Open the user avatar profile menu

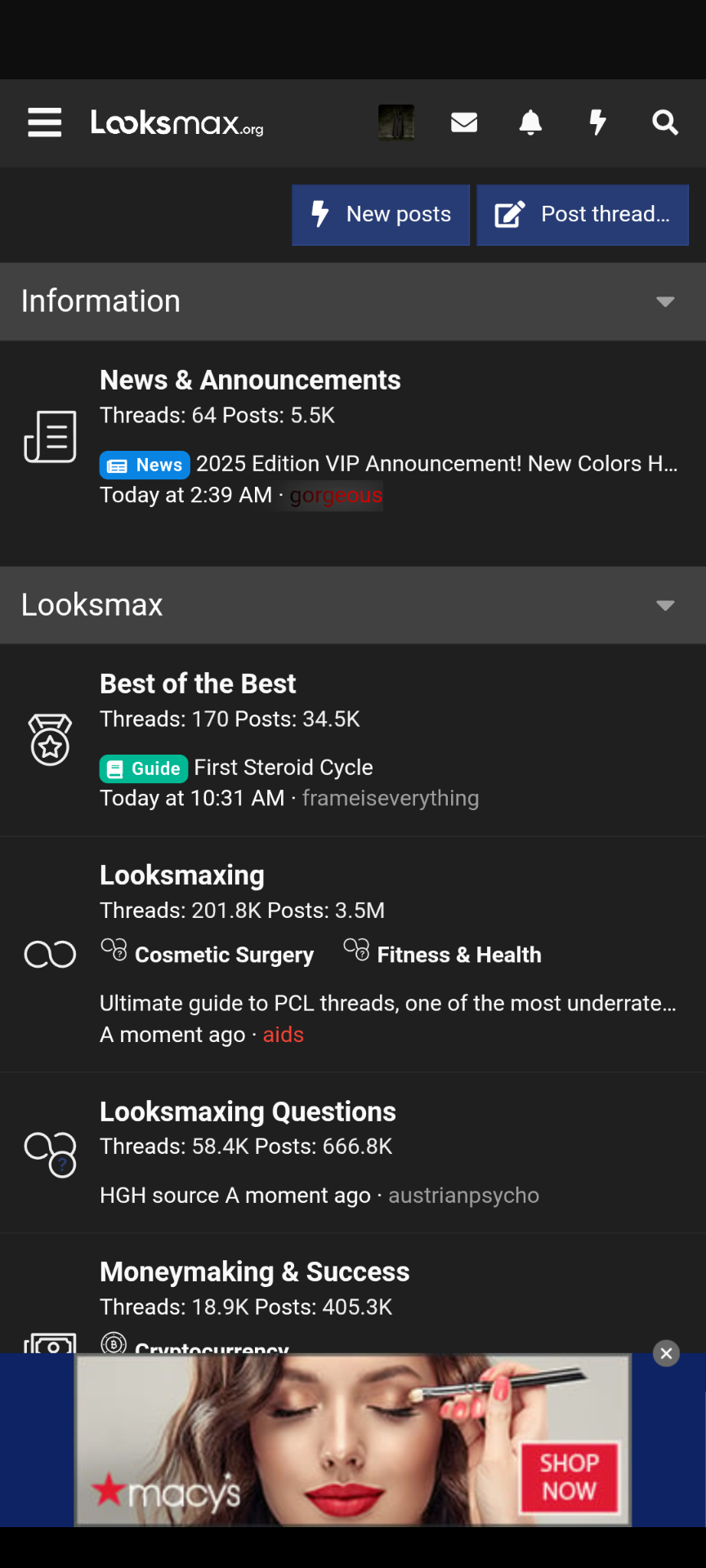(396, 122)
